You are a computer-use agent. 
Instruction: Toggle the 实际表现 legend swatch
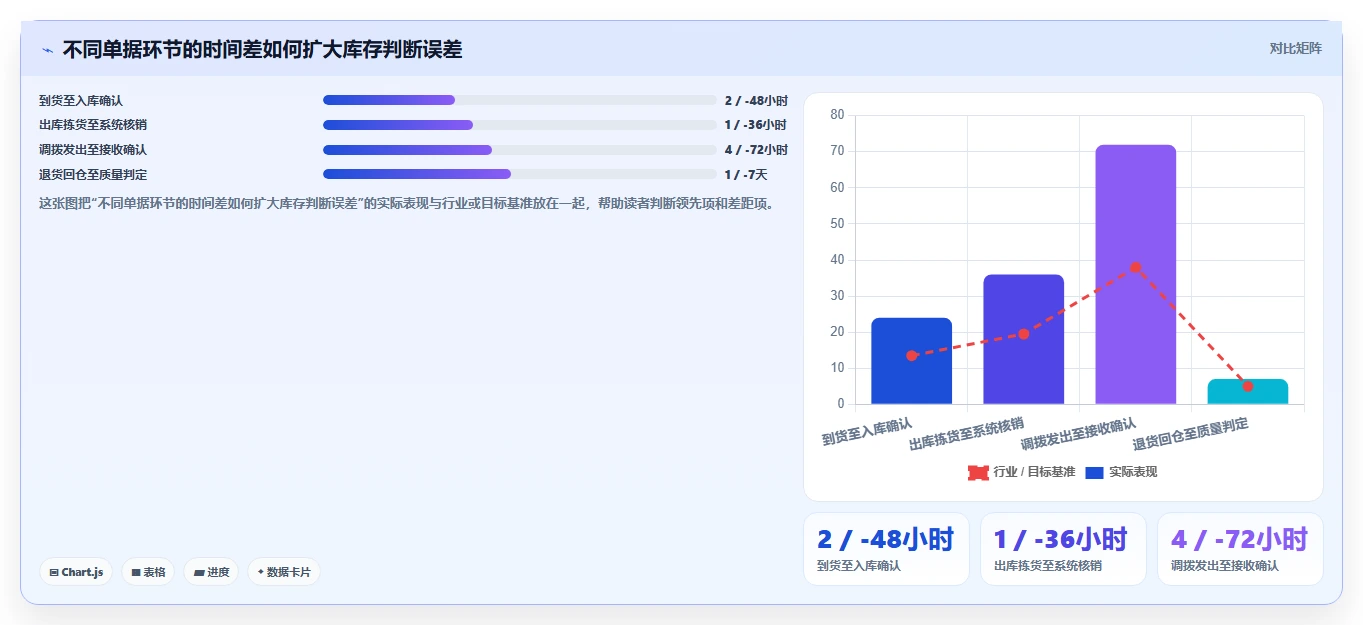click(1094, 472)
